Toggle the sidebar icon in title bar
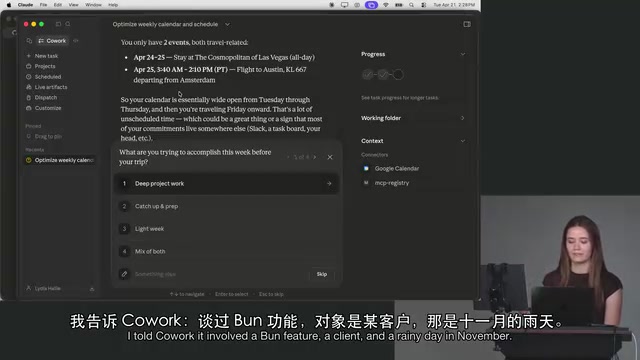The width and height of the screenshot is (640, 360). (x=58, y=24)
